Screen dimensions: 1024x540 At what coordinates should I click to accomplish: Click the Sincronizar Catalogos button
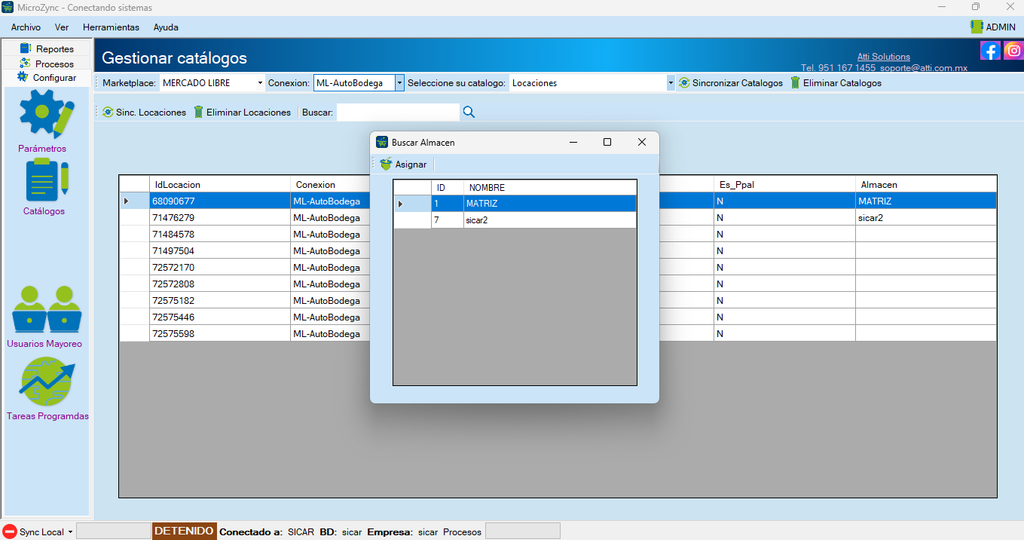[731, 83]
